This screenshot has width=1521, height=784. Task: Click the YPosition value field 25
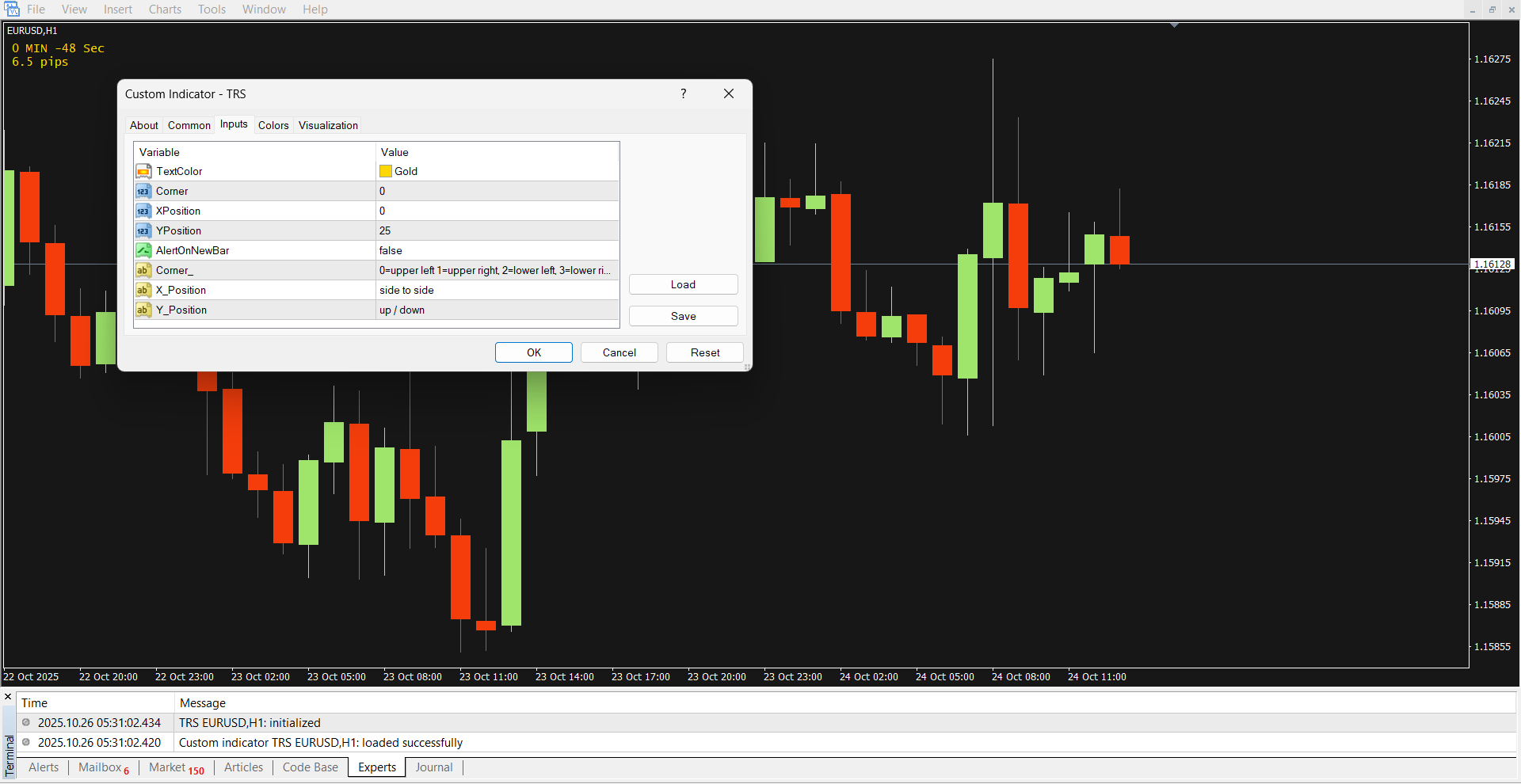coord(497,230)
